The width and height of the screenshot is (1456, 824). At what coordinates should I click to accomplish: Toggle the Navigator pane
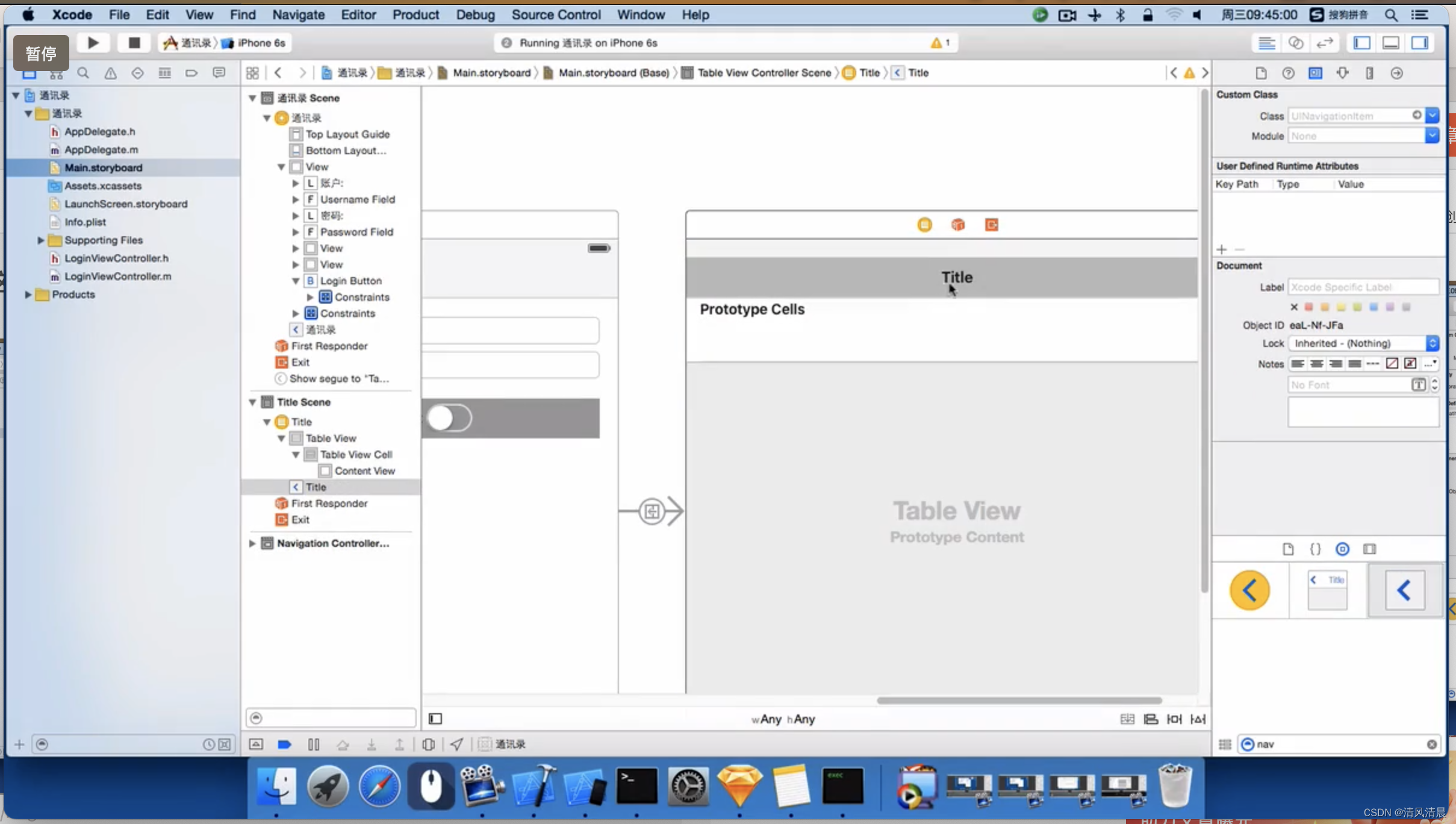click(1362, 43)
